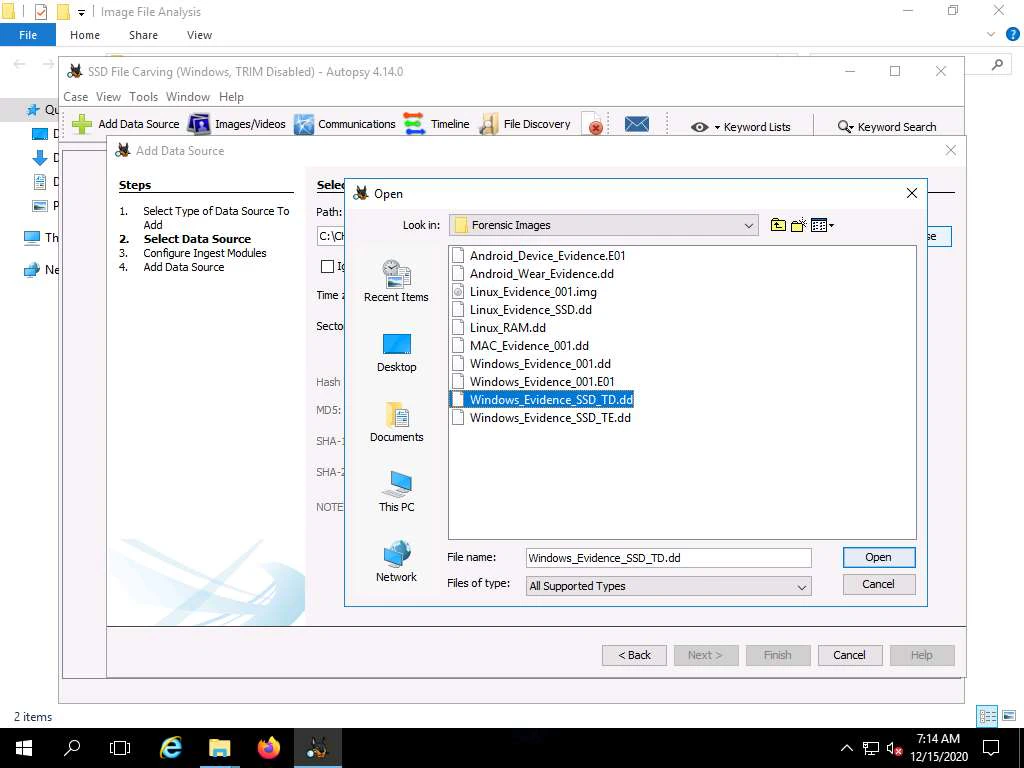1024x768 pixels.
Task: Go to Desktop shortcut in Open dialog
Action: click(396, 353)
